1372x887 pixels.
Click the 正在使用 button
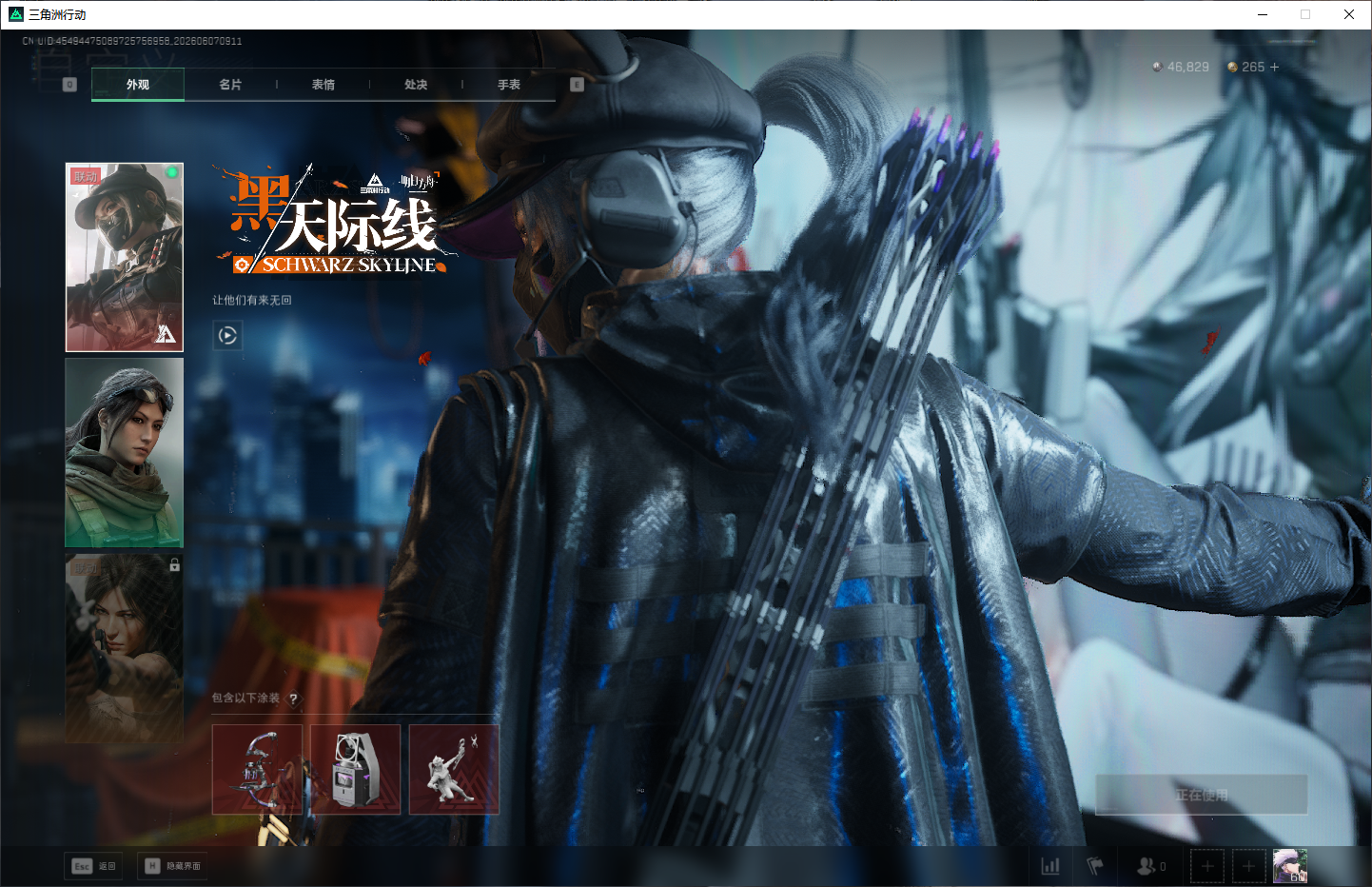click(1202, 795)
